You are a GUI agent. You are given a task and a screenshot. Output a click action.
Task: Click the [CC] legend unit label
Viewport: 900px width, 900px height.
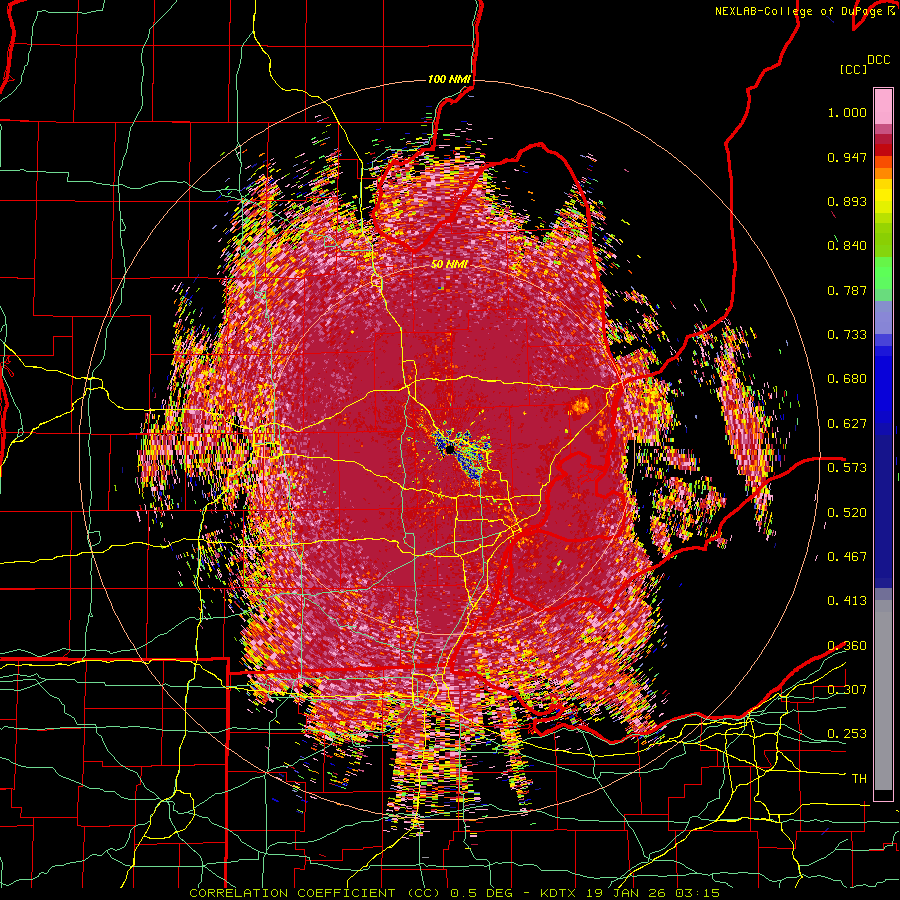(854, 69)
